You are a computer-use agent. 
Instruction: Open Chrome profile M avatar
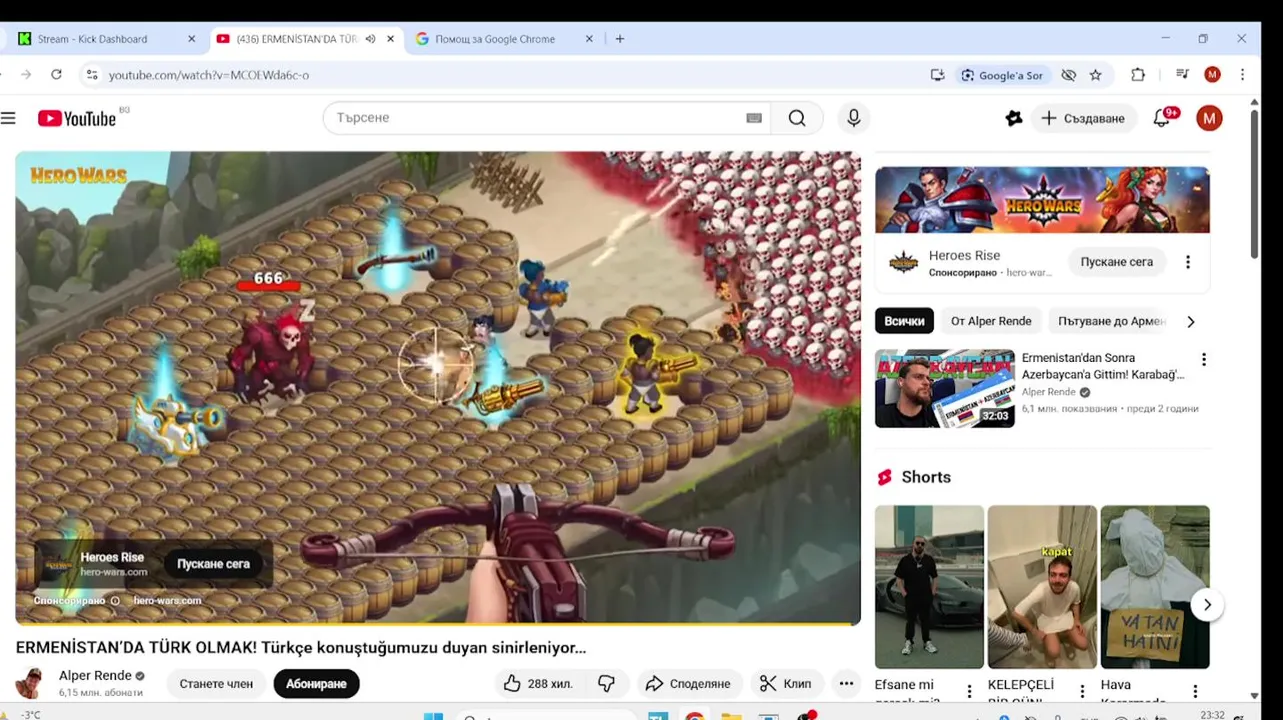pyautogui.click(x=1212, y=75)
